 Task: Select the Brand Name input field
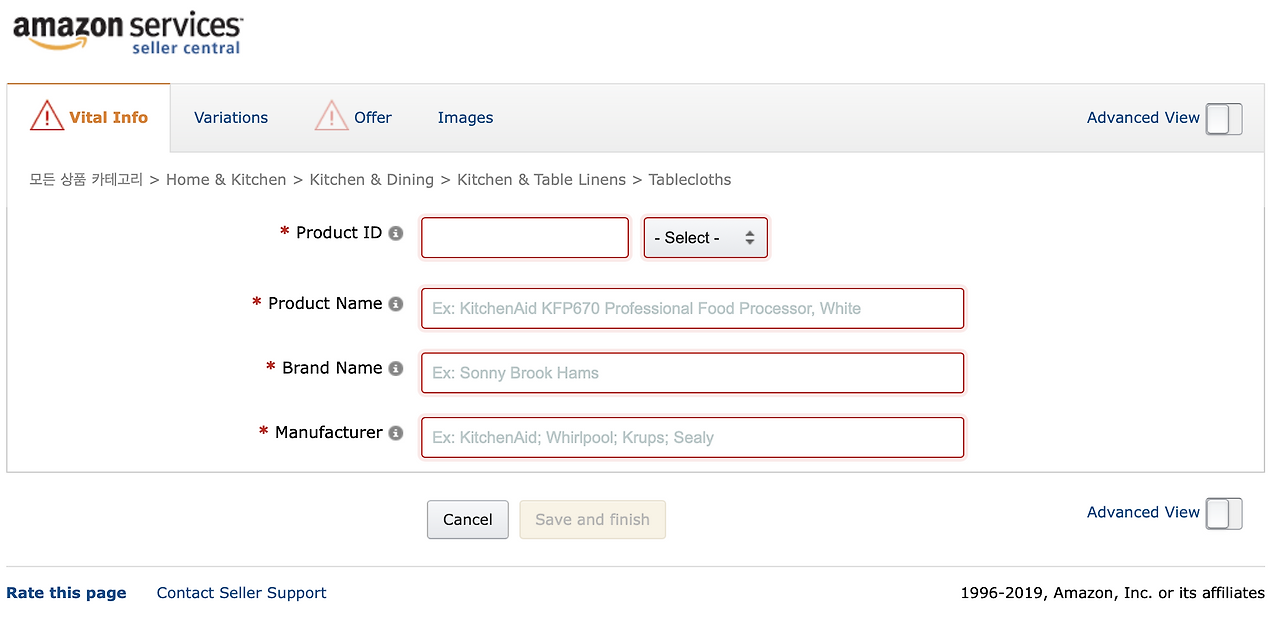point(692,373)
